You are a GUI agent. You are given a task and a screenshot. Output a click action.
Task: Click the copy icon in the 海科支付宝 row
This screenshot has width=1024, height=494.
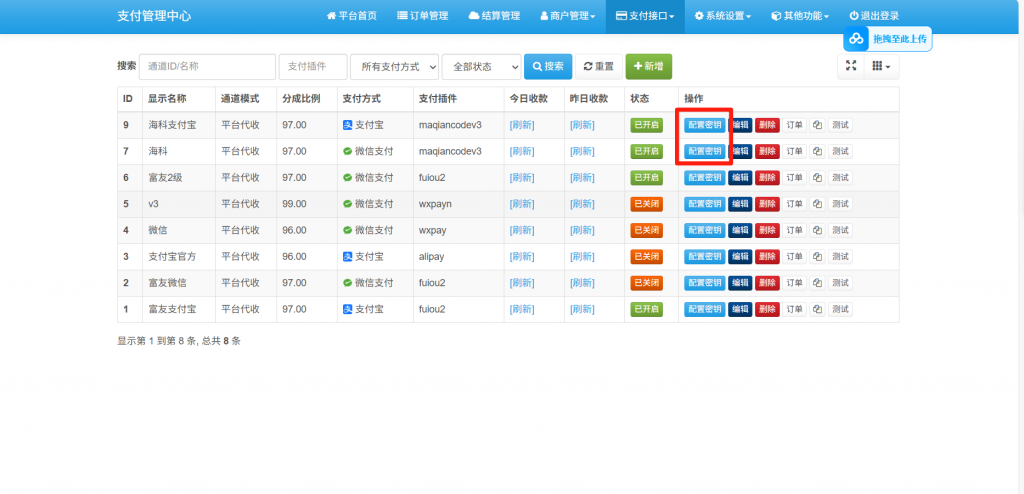click(817, 125)
